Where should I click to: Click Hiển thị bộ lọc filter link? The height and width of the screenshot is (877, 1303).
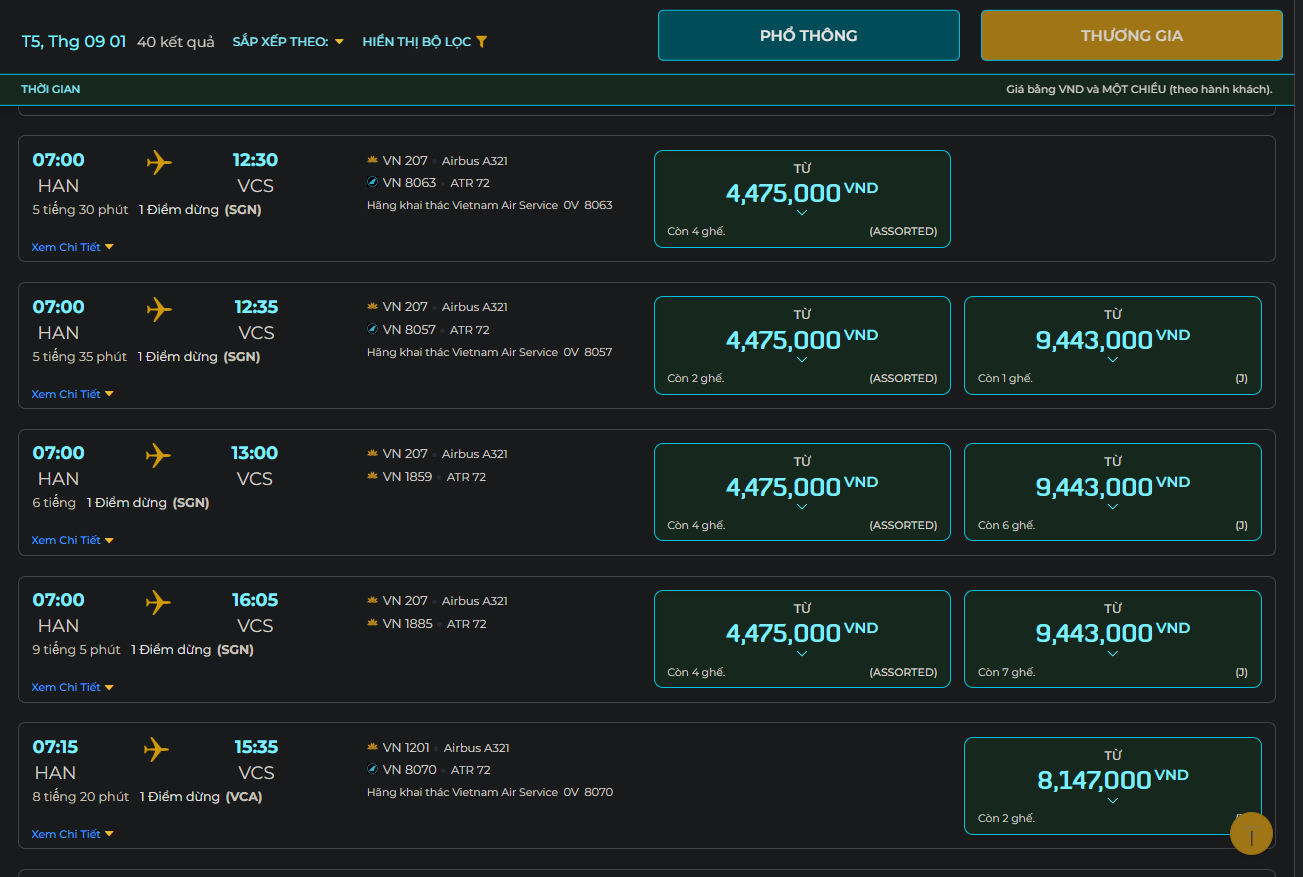click(x=425, y=42)
